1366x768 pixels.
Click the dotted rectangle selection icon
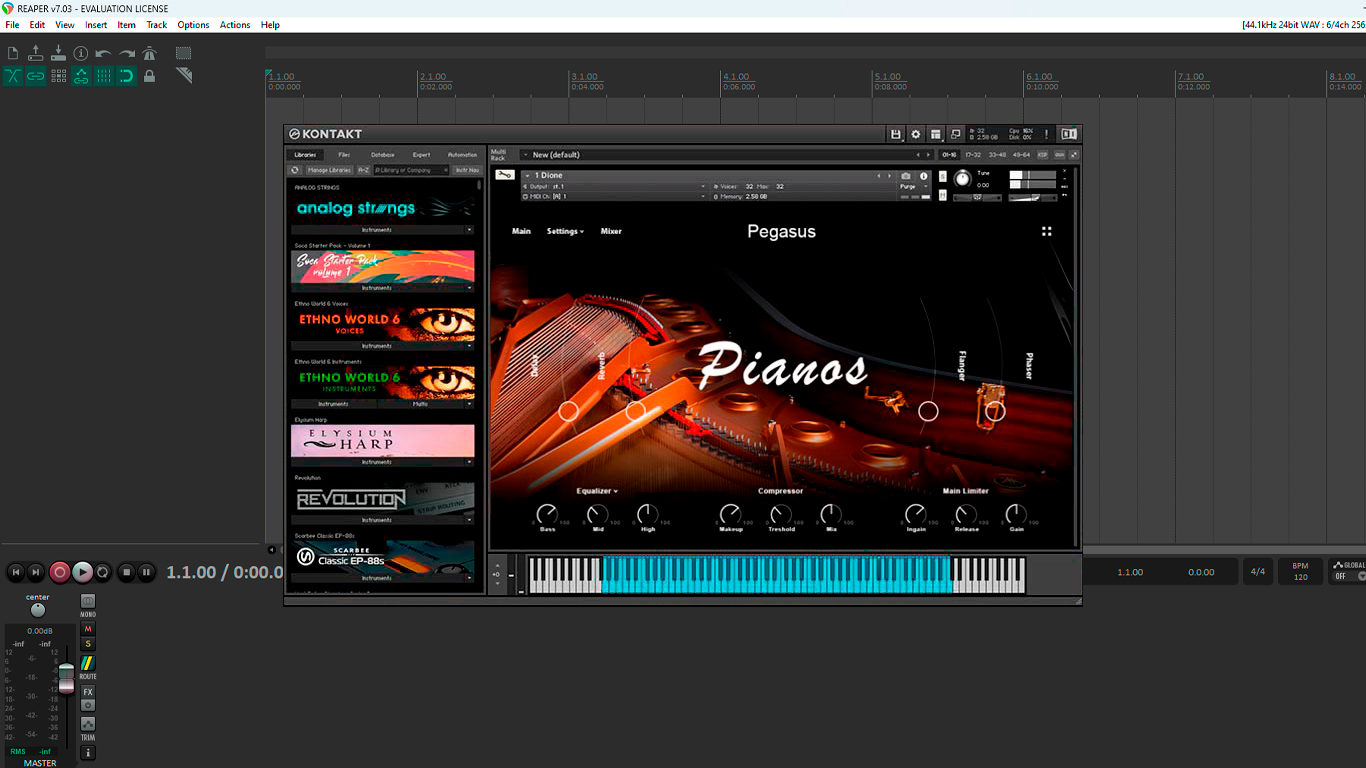tap(184, 53)
